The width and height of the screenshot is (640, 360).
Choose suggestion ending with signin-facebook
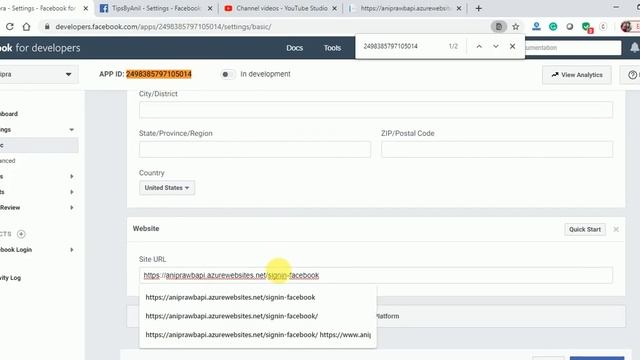coord(258,297)
